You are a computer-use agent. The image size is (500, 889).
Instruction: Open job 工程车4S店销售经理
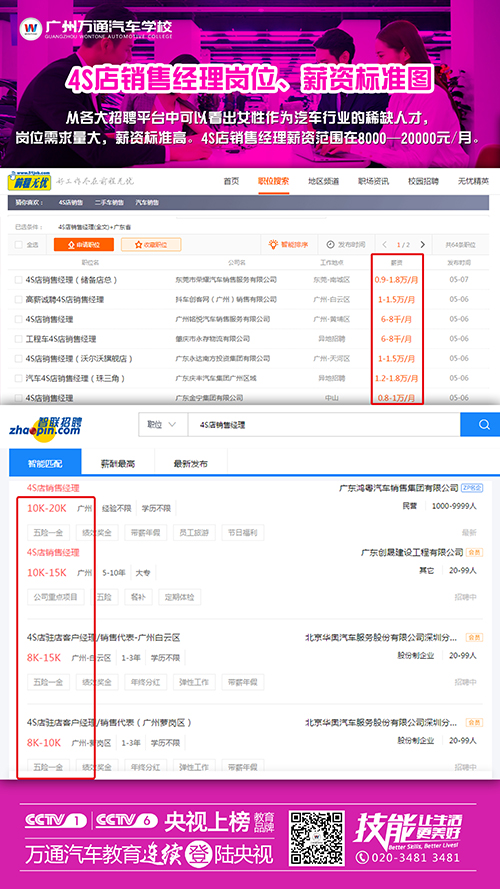pyautogui.click(x=61, y=339)
